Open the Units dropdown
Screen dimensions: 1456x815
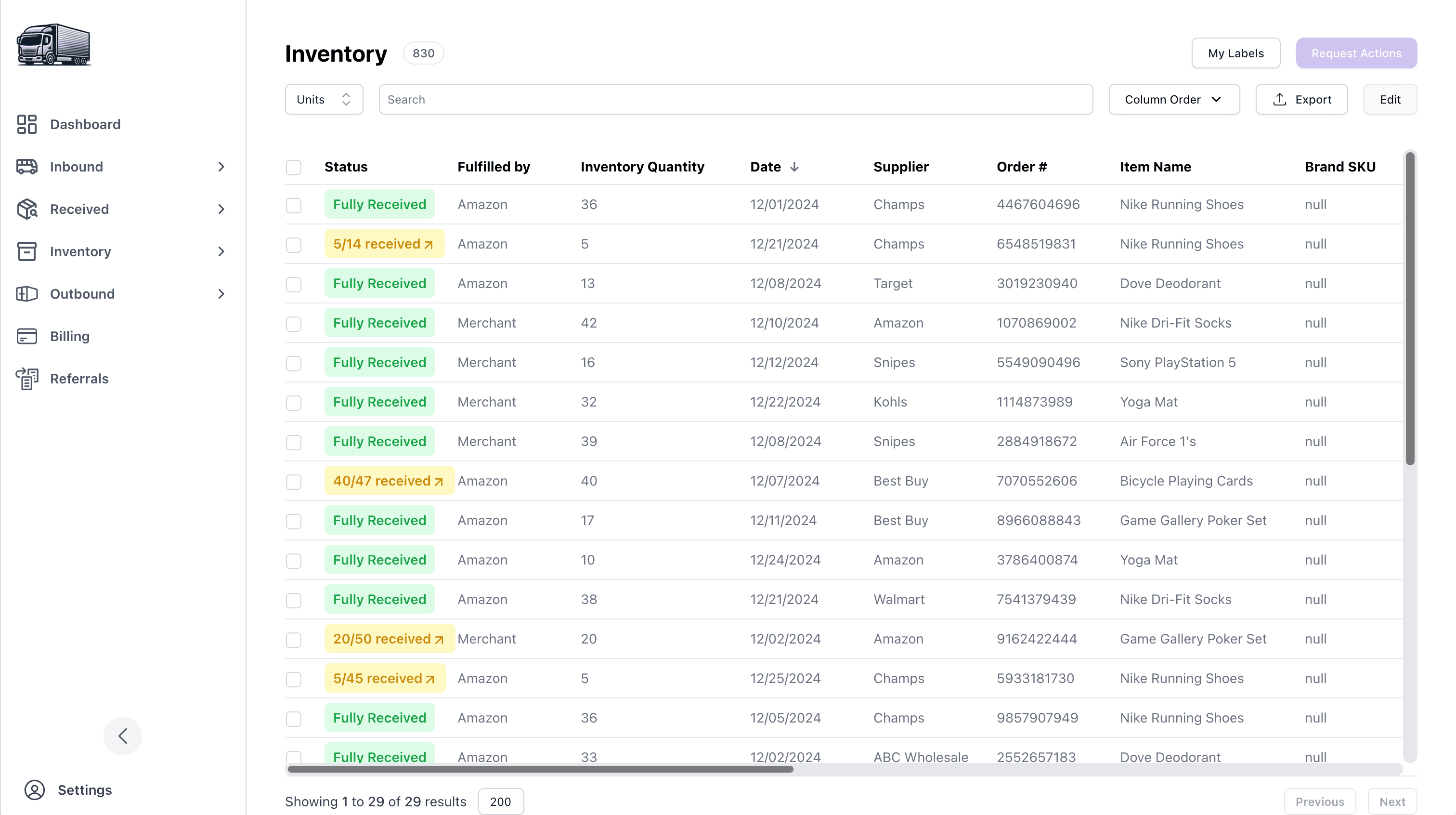click(x=324, y=100)
